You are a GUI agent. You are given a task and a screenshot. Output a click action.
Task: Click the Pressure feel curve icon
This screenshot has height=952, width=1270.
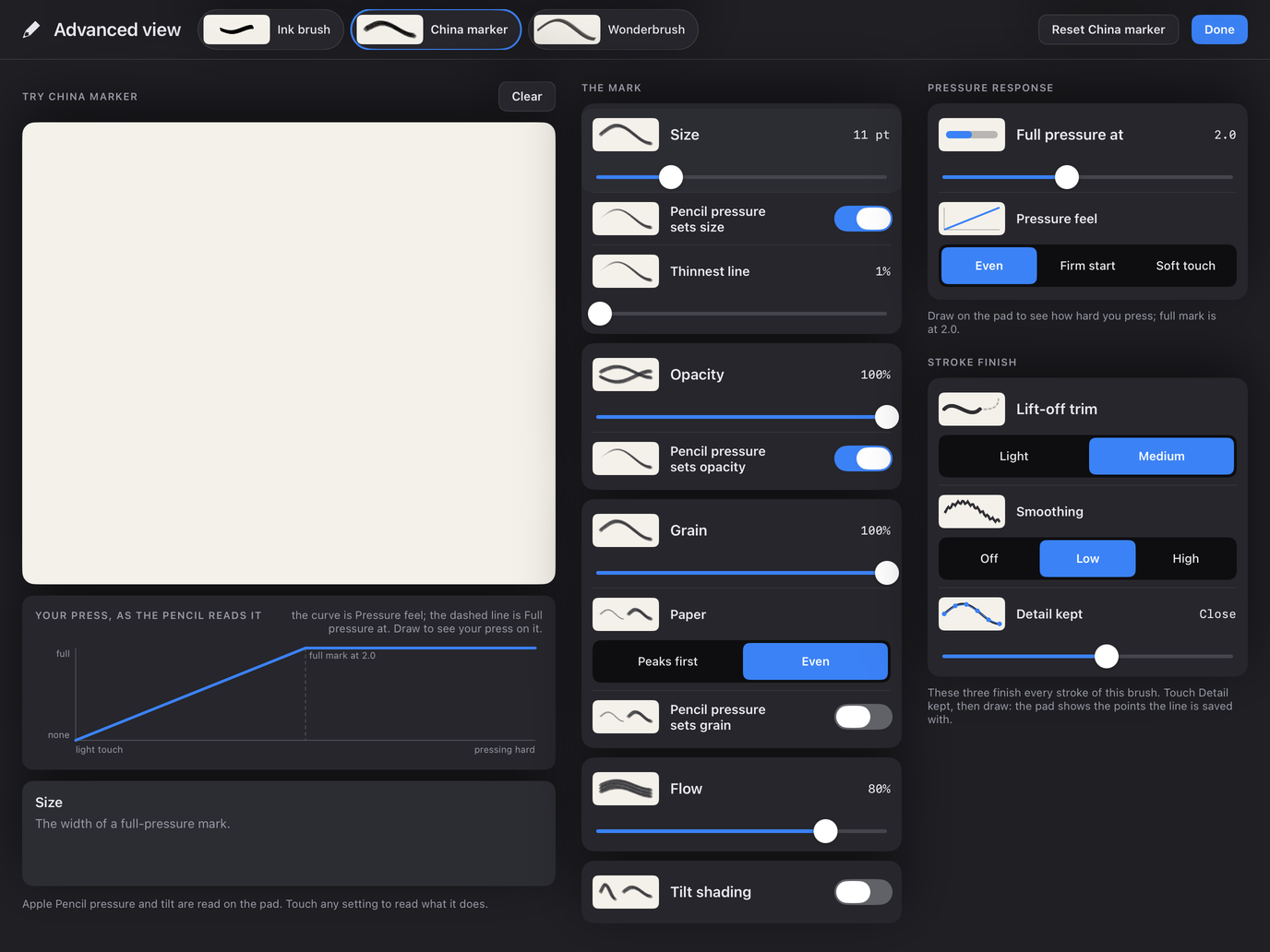click(972, 219)
